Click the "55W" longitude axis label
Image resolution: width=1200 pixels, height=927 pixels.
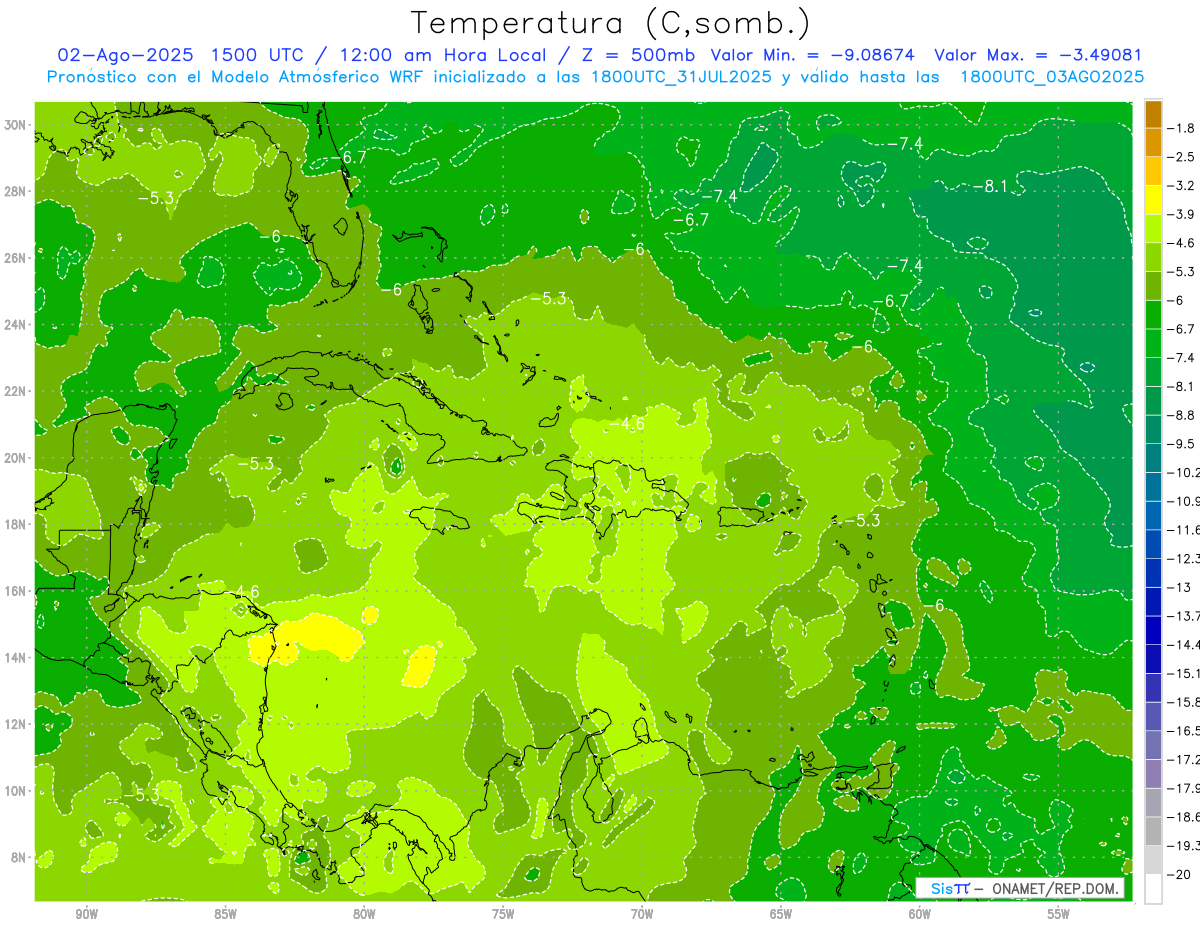[x=1059, y=914]
